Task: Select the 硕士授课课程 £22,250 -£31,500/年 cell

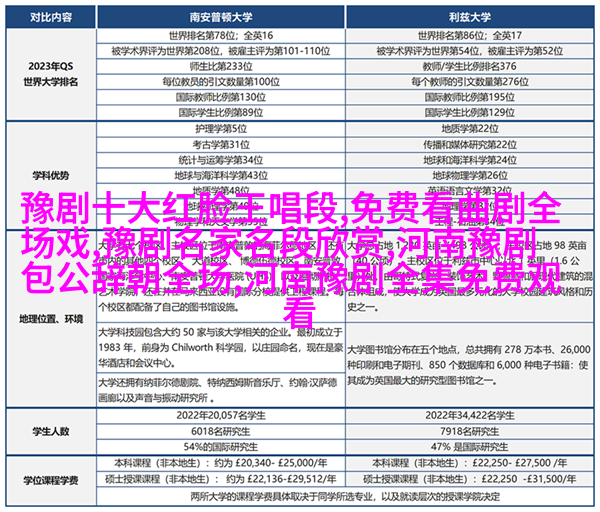Action: click(470, 479)
